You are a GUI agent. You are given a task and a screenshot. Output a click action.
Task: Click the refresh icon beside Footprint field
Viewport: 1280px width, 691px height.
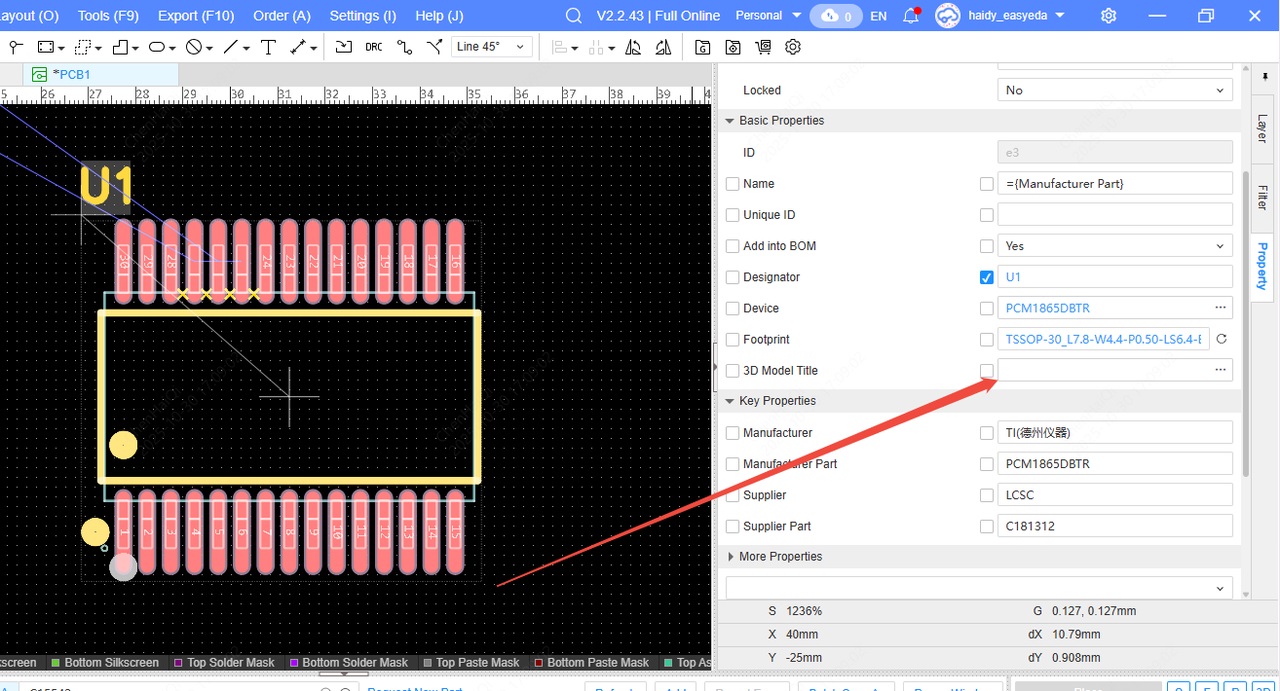[1221, 339]
